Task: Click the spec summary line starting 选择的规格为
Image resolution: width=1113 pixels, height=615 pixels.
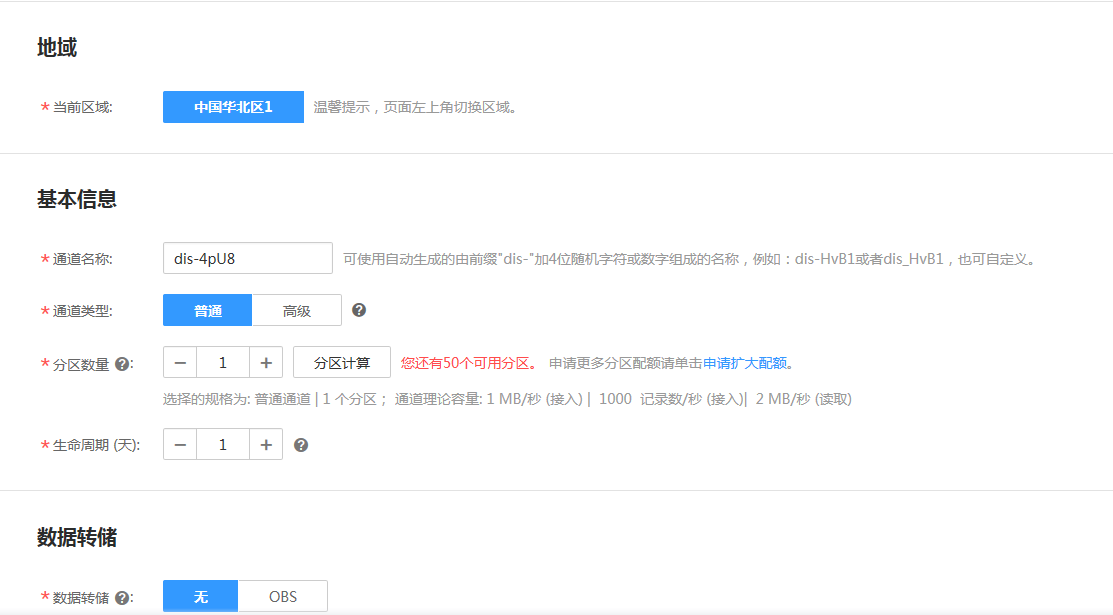Action: coord(507,399)
